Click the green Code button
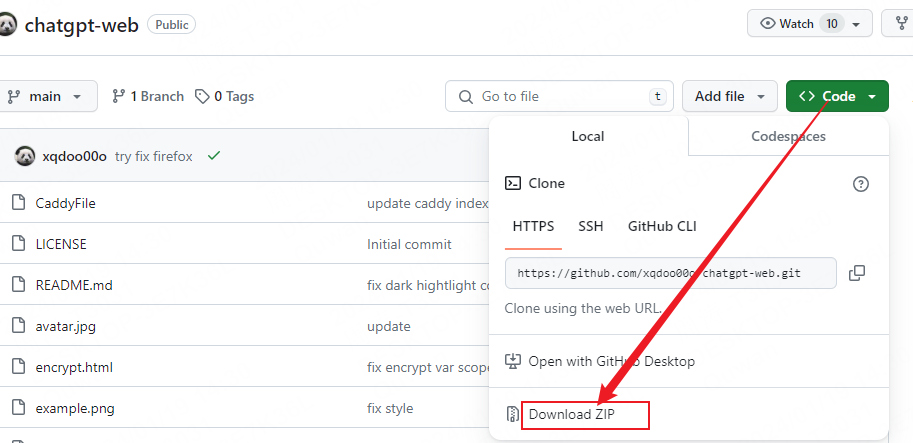Screen dimensions: 913x443 coord(837,96)
